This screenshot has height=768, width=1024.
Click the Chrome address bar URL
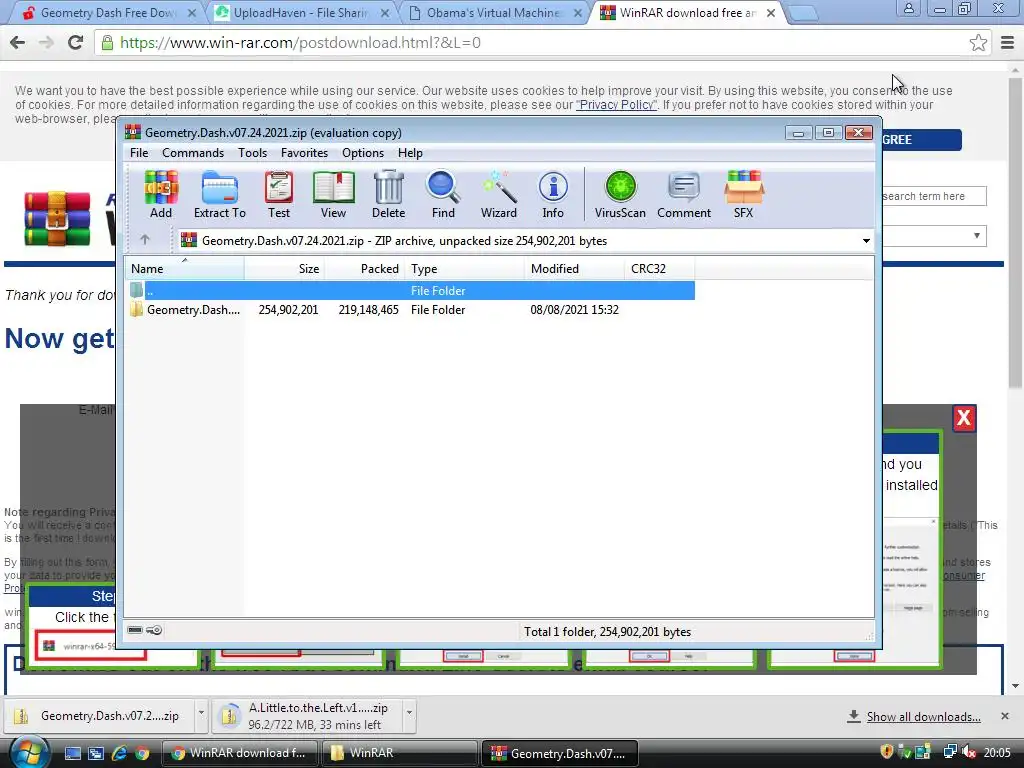click(300, 42)
